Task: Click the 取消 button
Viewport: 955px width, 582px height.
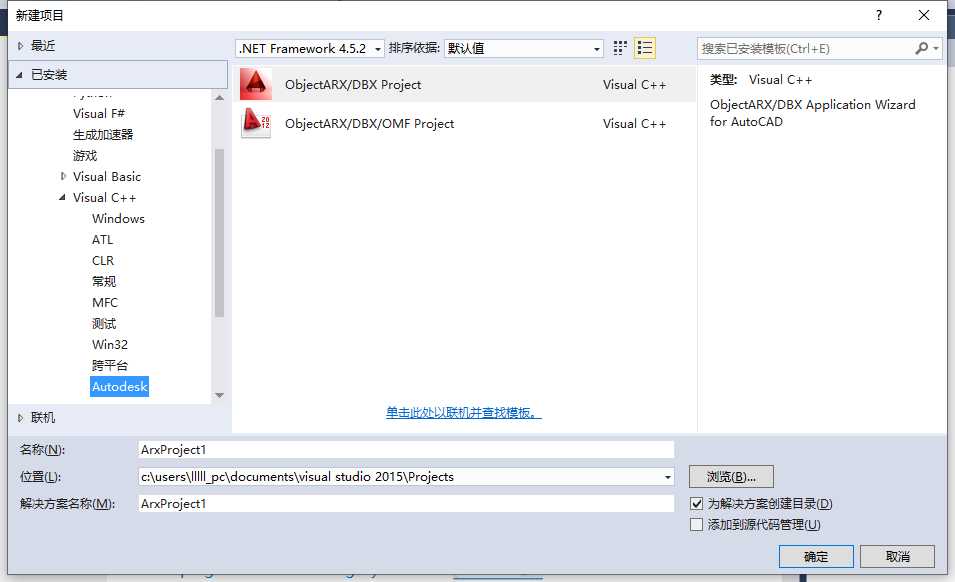Action: tap(898, 556)
